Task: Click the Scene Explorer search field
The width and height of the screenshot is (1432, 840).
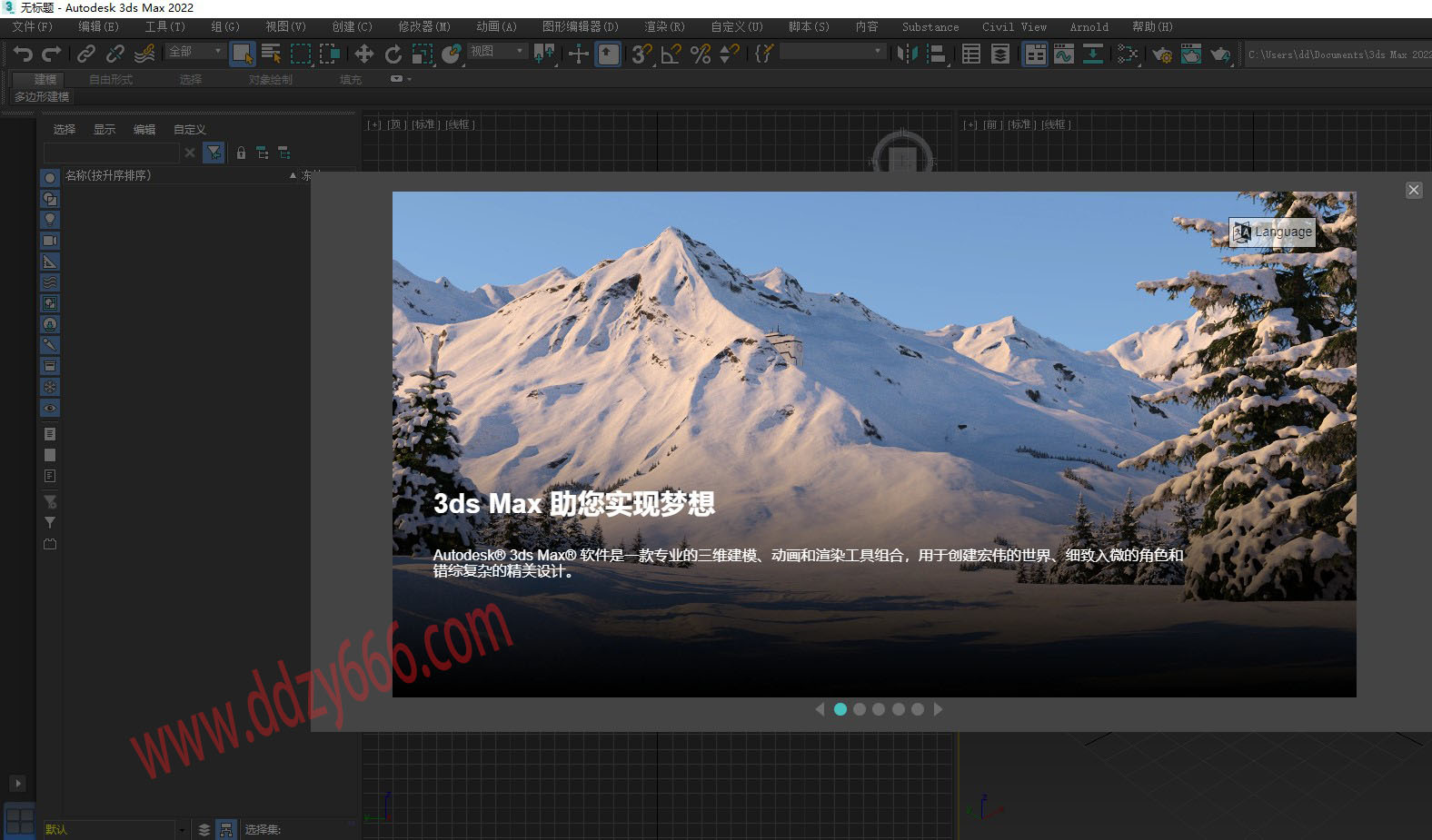Action: click(112, 153)
